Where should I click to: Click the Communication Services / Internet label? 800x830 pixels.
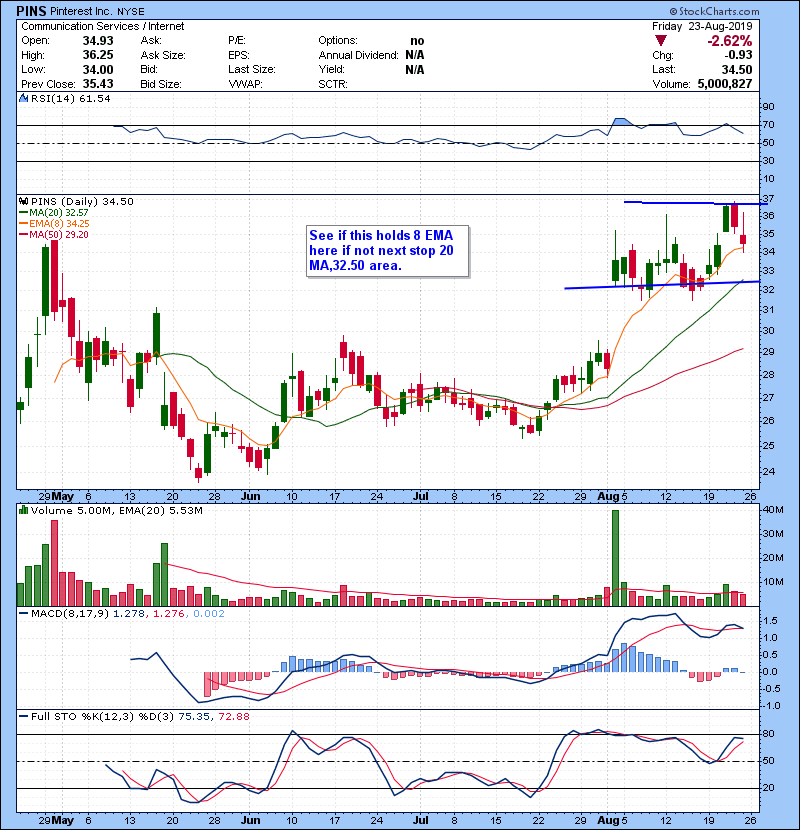[x=103, y=26]
